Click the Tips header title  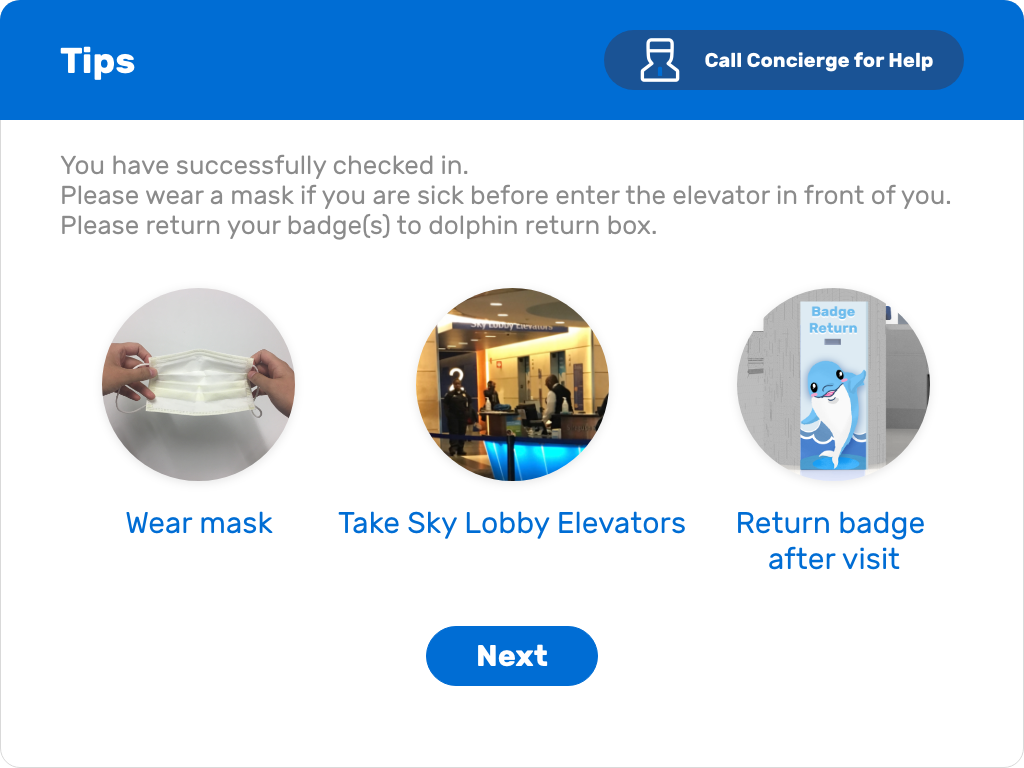(x=98, y=61)
